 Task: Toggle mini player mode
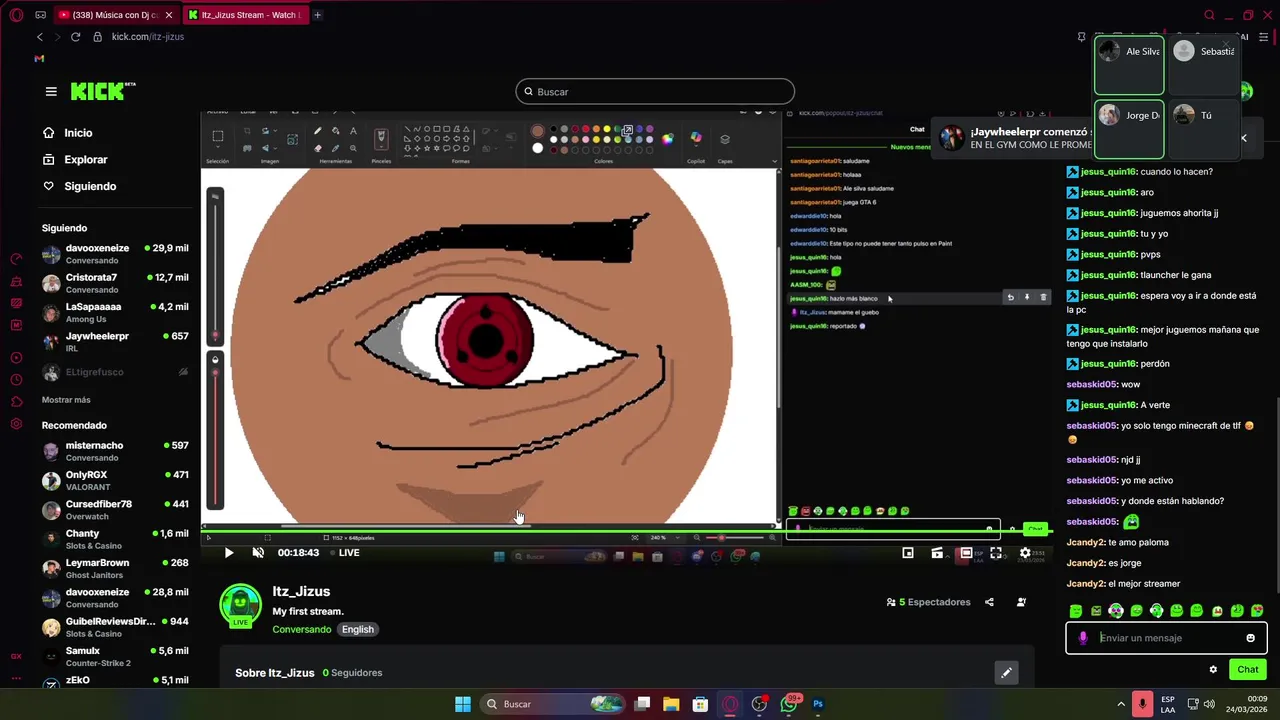pyautogui.click(x=908, y=553)
